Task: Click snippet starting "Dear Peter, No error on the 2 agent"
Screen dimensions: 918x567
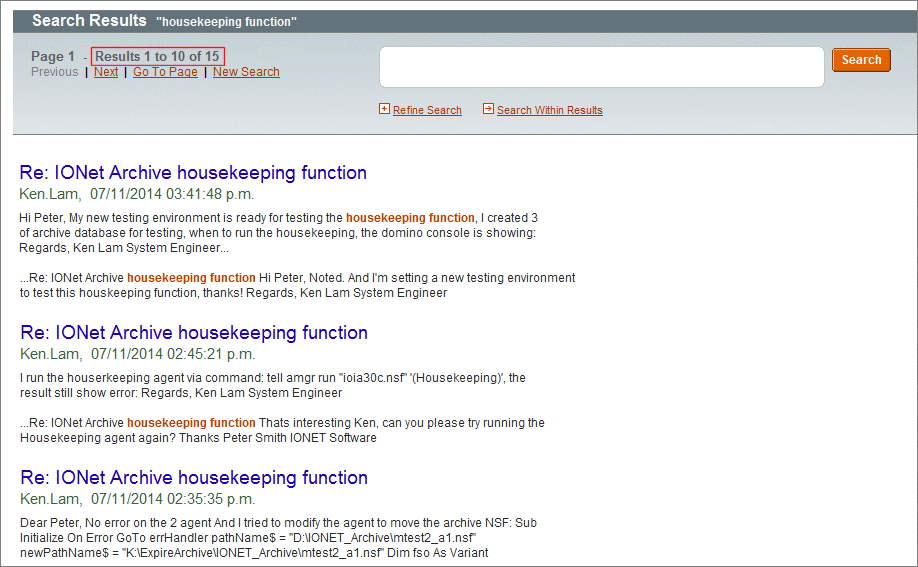Action: pyautogui.click(x=278, y=538)
